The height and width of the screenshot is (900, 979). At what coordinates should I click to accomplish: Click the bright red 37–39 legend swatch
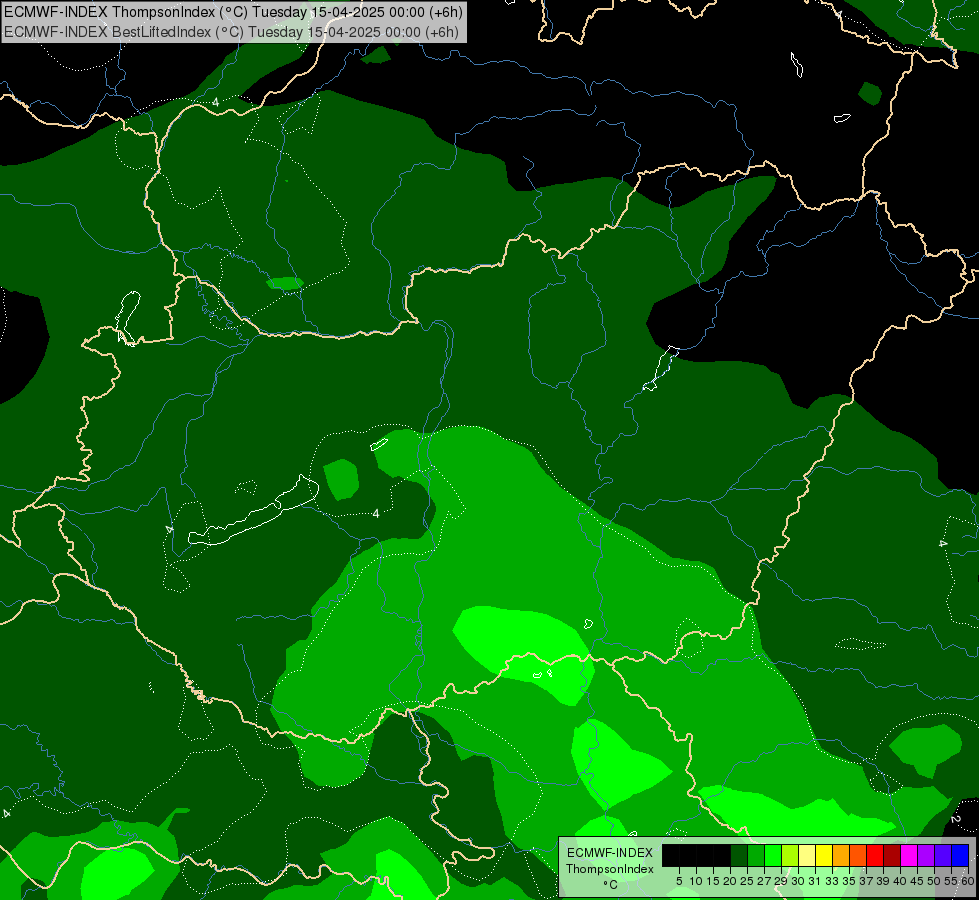pyautogui.click(x=875, y=855)
